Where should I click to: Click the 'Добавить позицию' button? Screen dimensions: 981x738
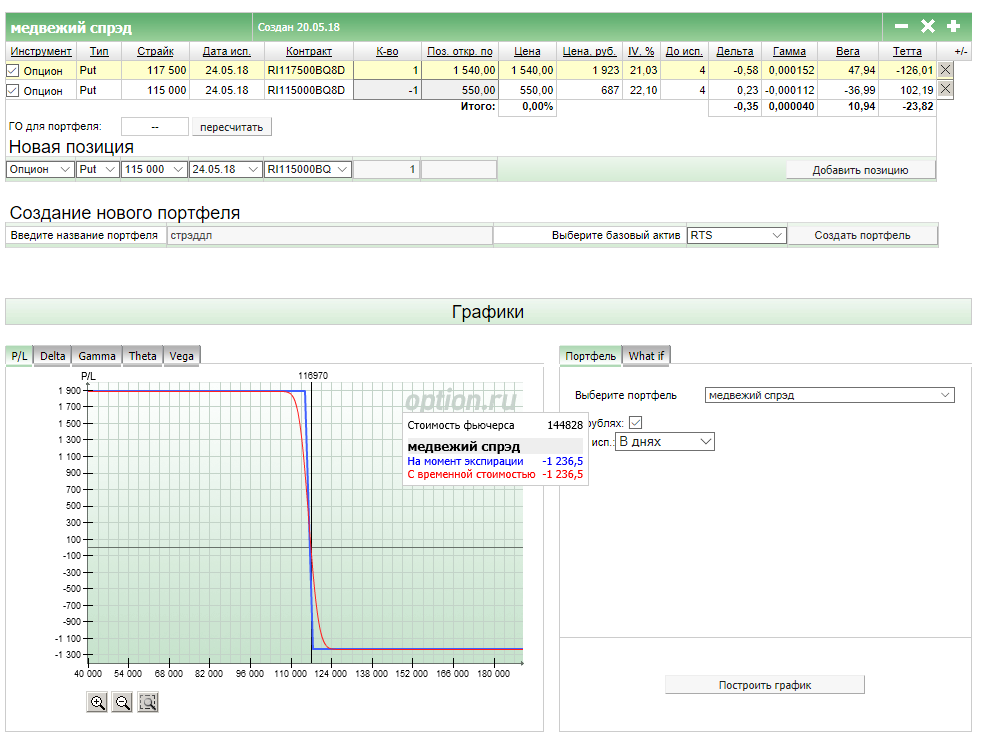(859, 170)
